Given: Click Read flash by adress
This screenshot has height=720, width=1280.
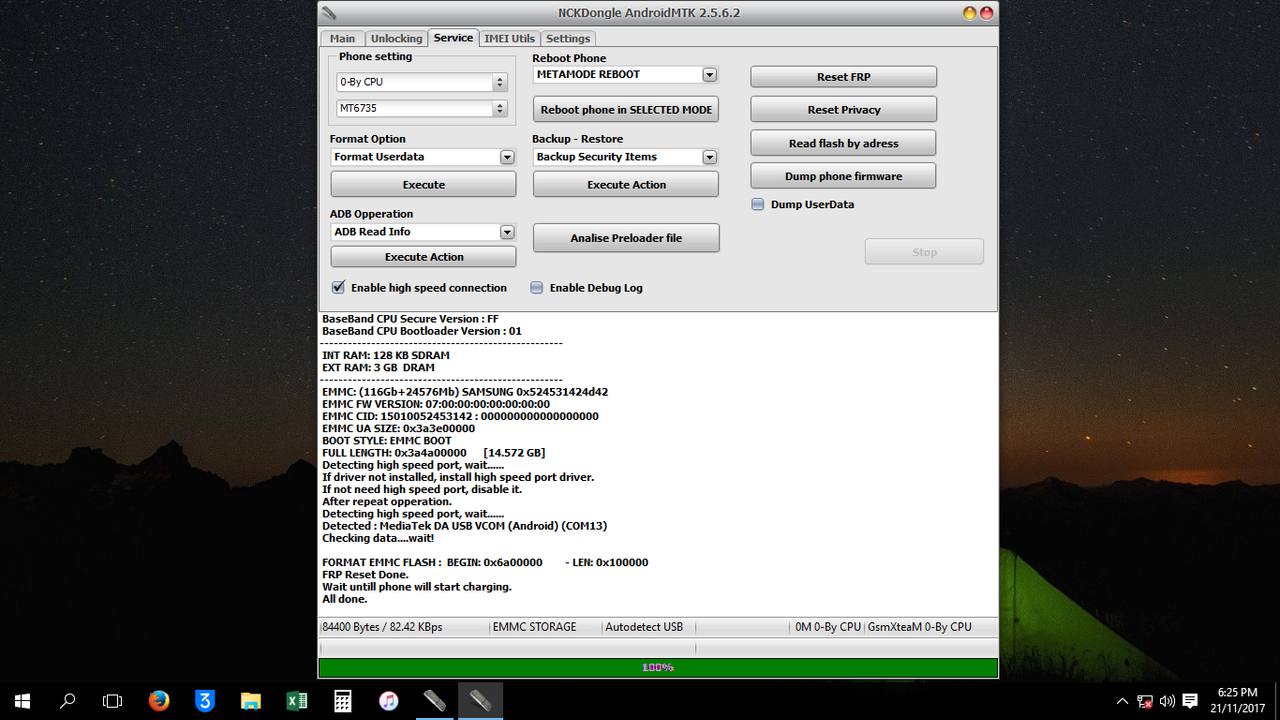Looking at the screenshot, I should [843, 143].
